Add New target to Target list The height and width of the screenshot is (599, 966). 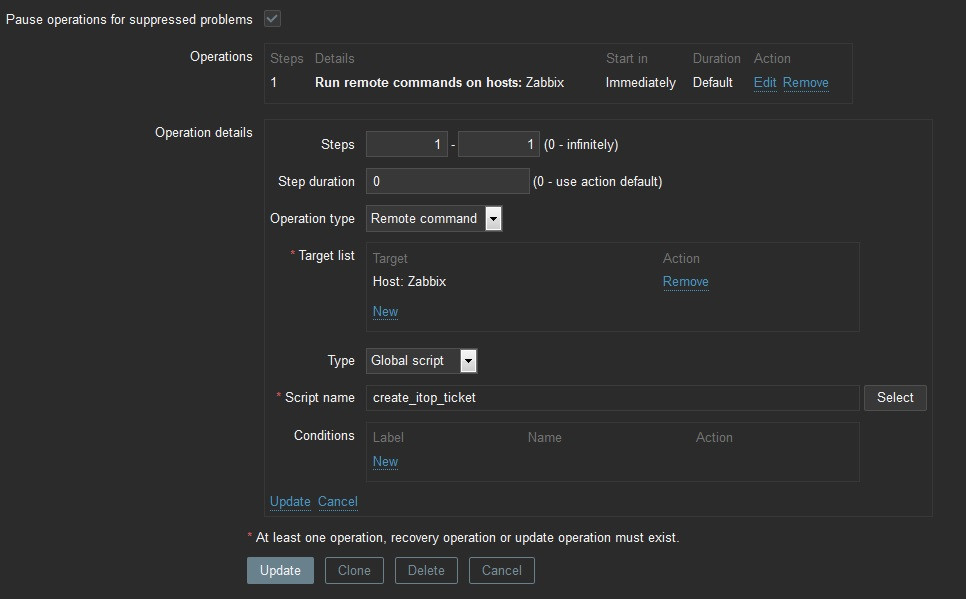tap(385, 312)
